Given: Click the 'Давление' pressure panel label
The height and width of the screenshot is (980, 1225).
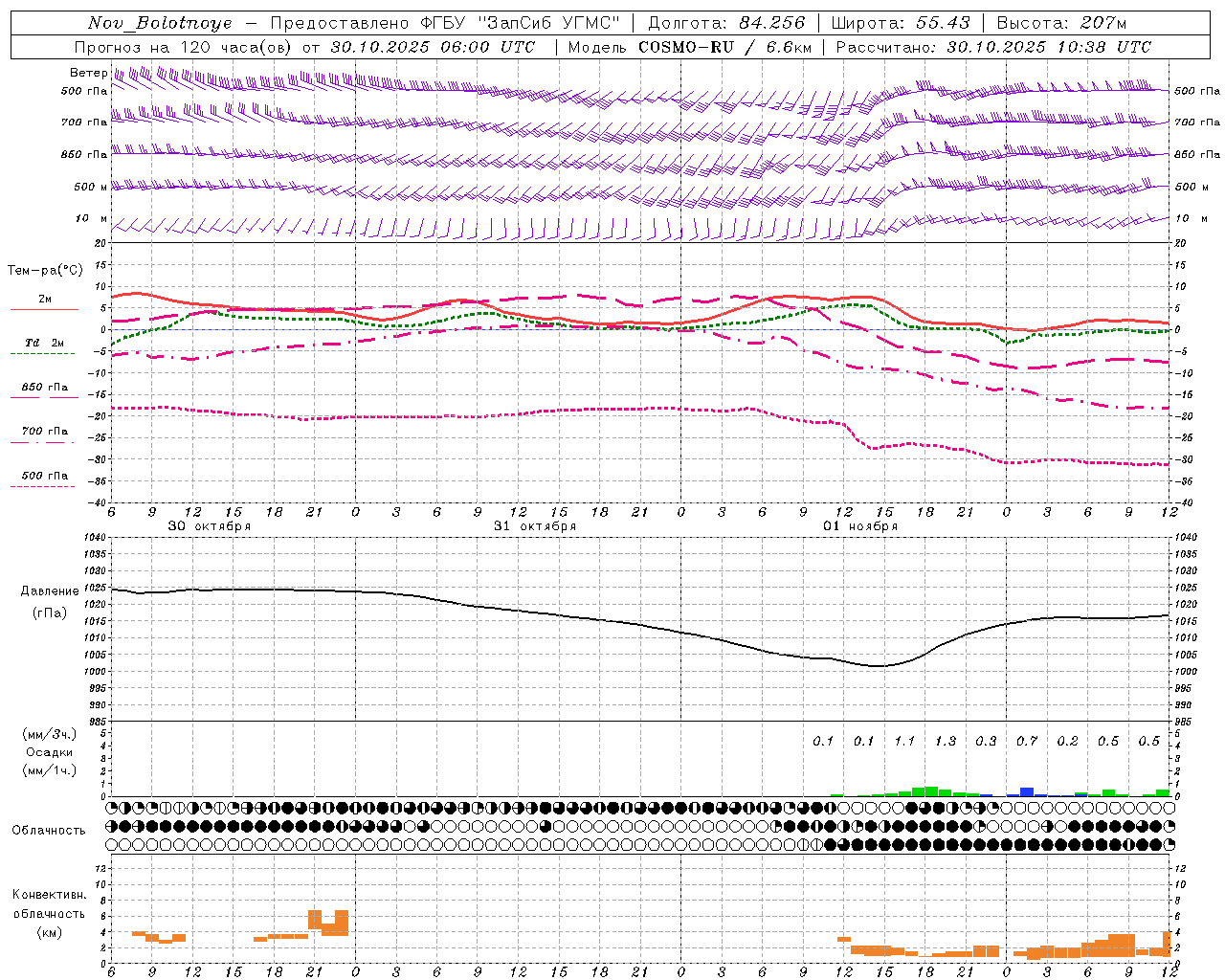Looking at the screenshot, I should tap(50, 591).
